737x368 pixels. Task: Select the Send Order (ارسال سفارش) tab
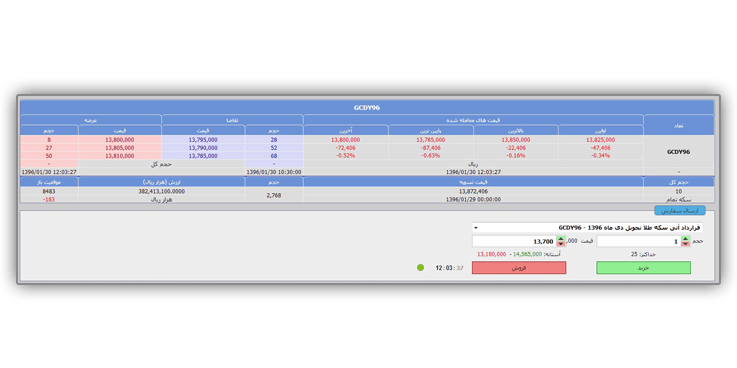[680, 211]
